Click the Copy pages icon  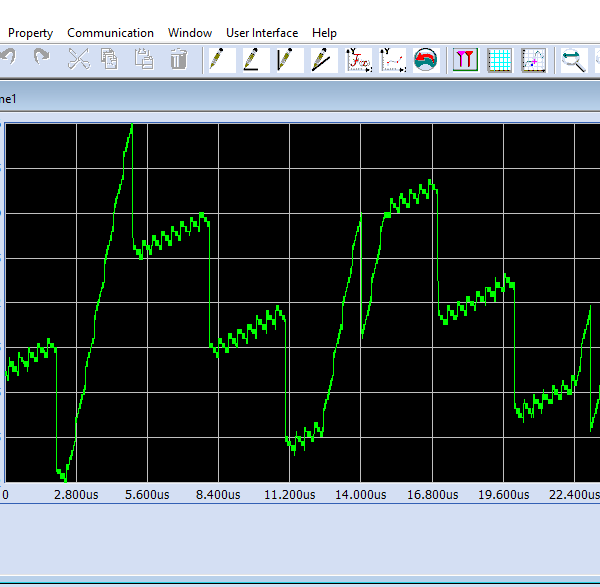[109, 60]
